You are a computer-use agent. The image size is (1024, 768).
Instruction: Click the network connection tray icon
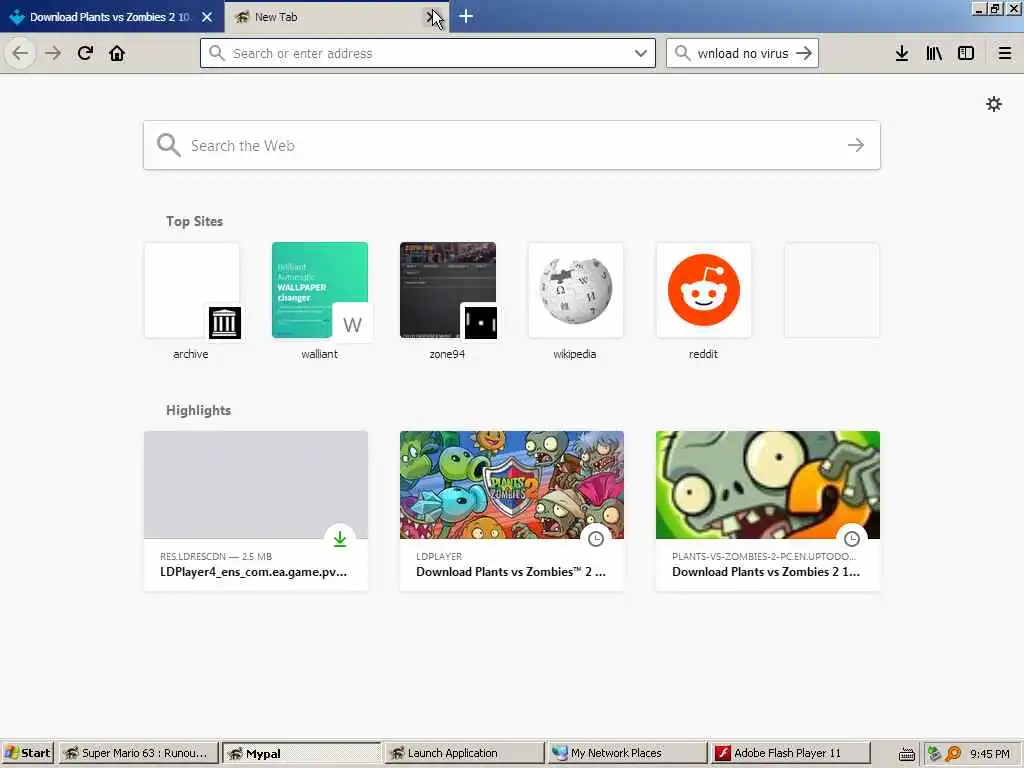(934, 754)
